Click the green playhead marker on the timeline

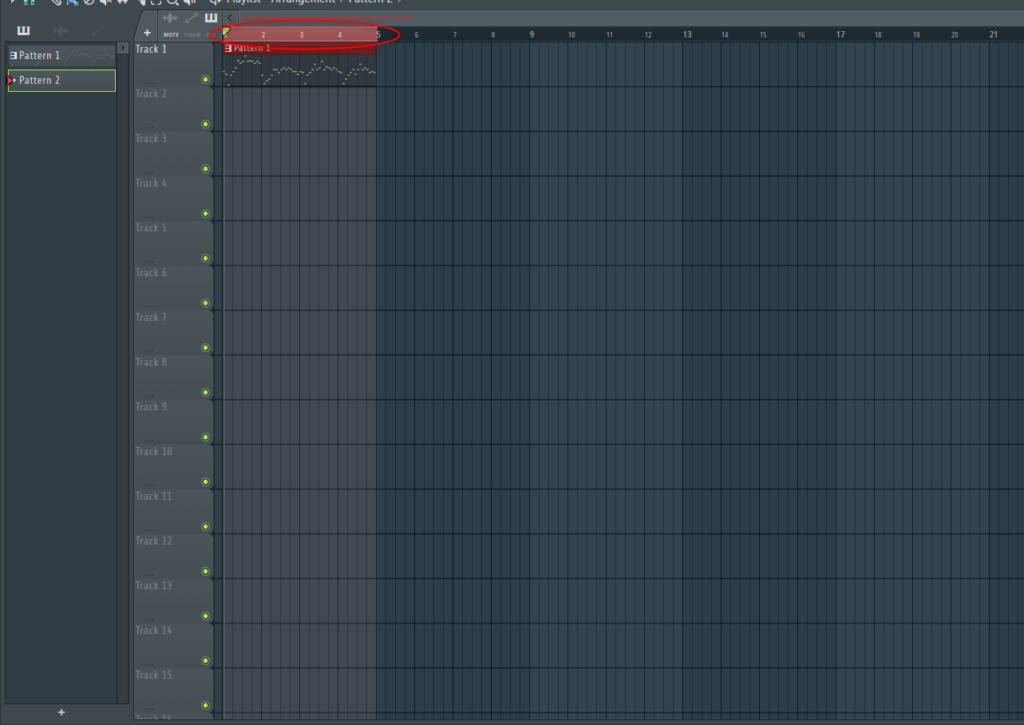[226, 31]
